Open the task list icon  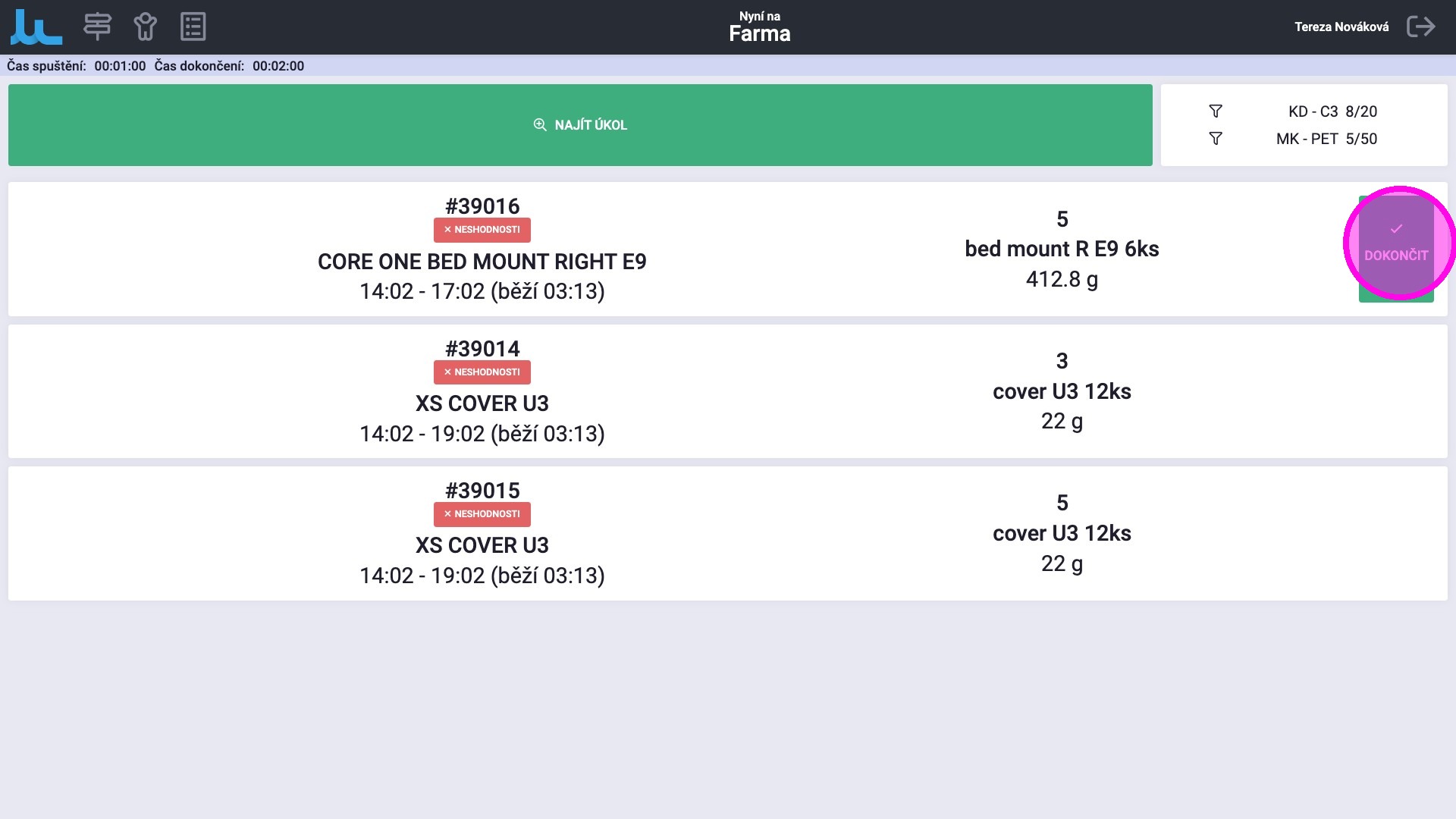(x=193, y=27)
